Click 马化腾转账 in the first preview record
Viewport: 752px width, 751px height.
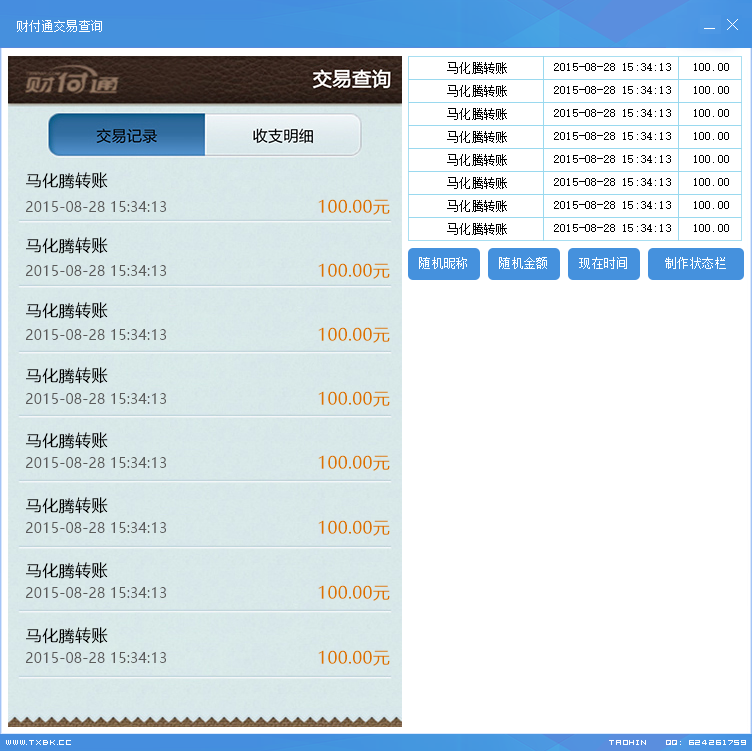click(x=67, y=181)
